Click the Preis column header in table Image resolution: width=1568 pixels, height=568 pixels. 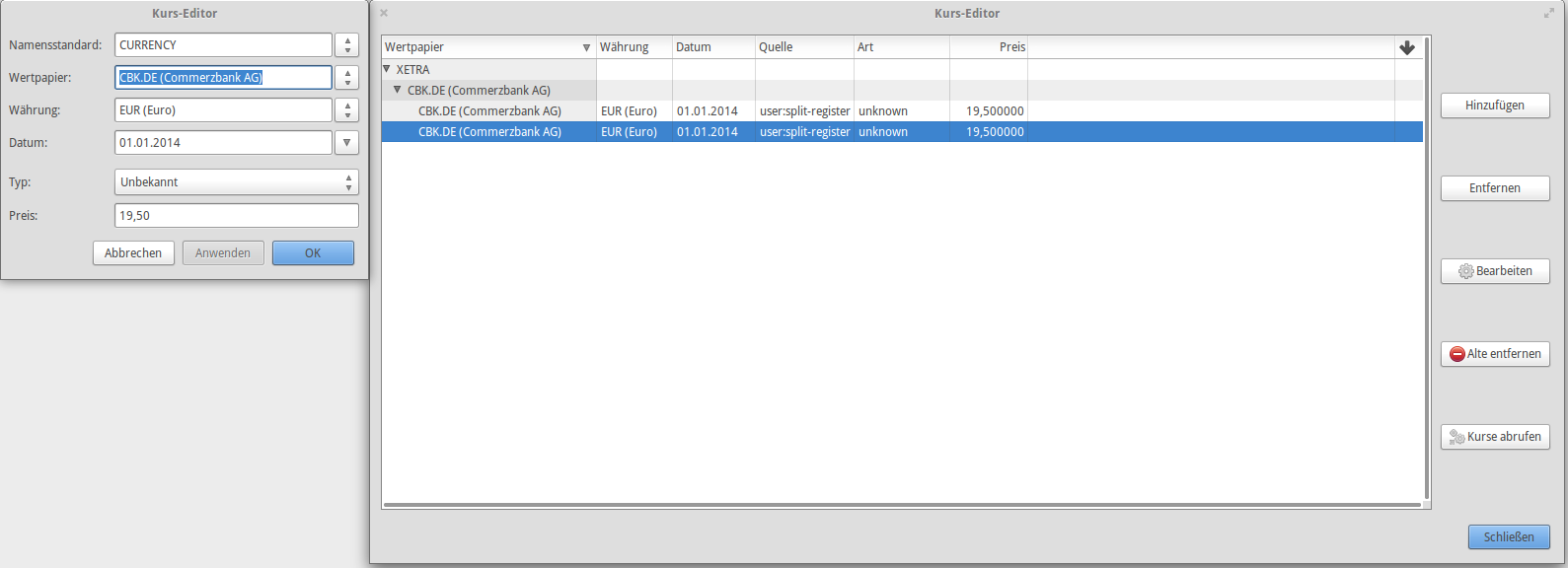[x=989, y=47]
